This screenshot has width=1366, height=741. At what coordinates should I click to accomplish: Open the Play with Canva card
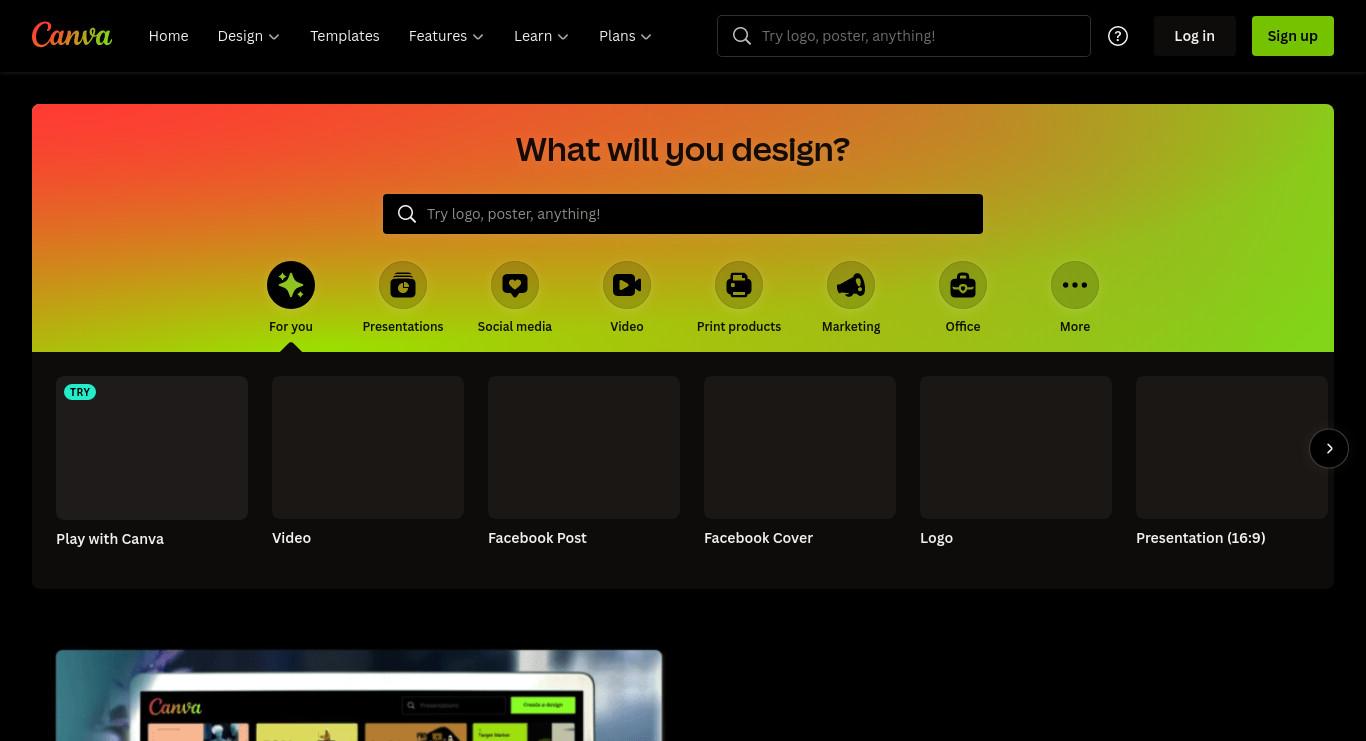point(152,448)
